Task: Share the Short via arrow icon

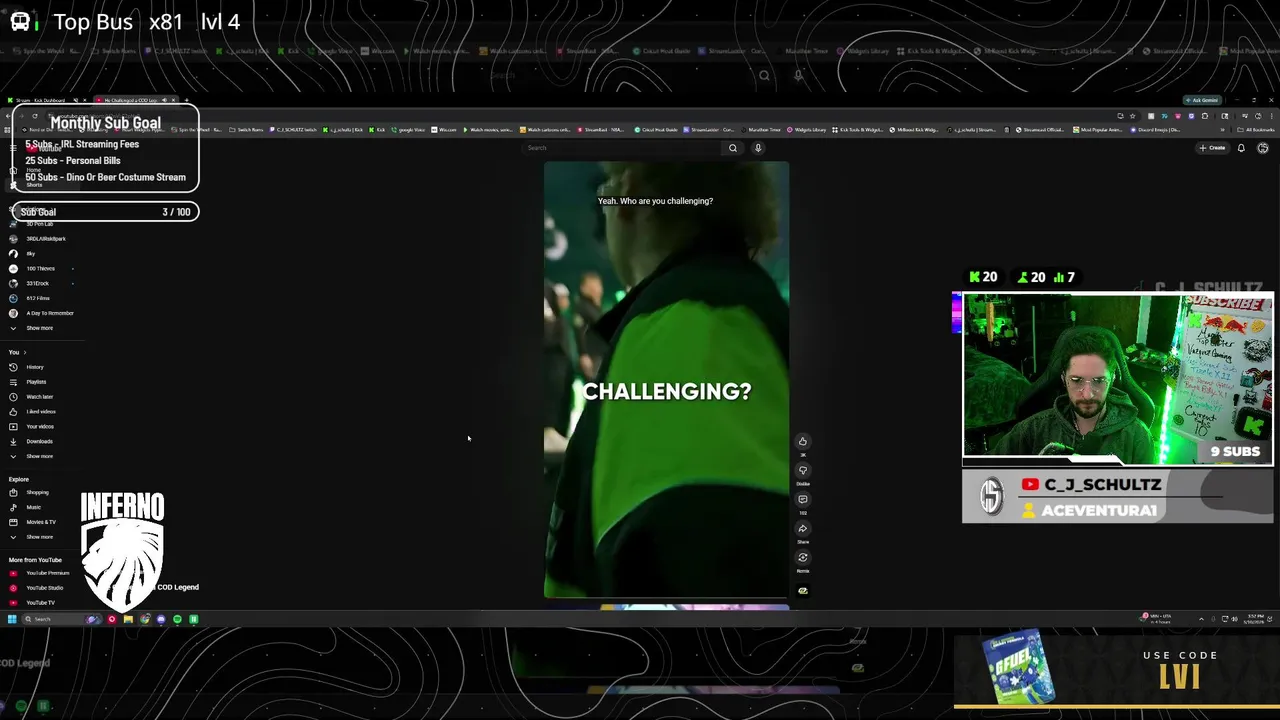Action: point(802,528)
